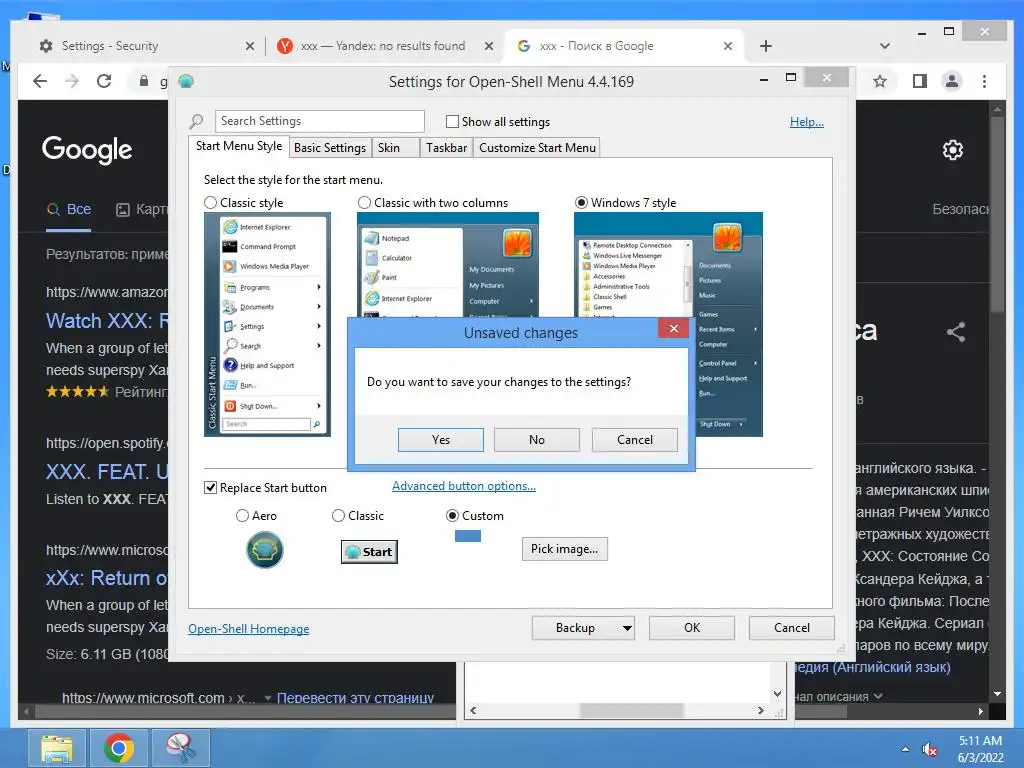This screenshot has width=1024, height=768.
Task: Open the Chrome profile avatar
Action: [x=952, y=81]
